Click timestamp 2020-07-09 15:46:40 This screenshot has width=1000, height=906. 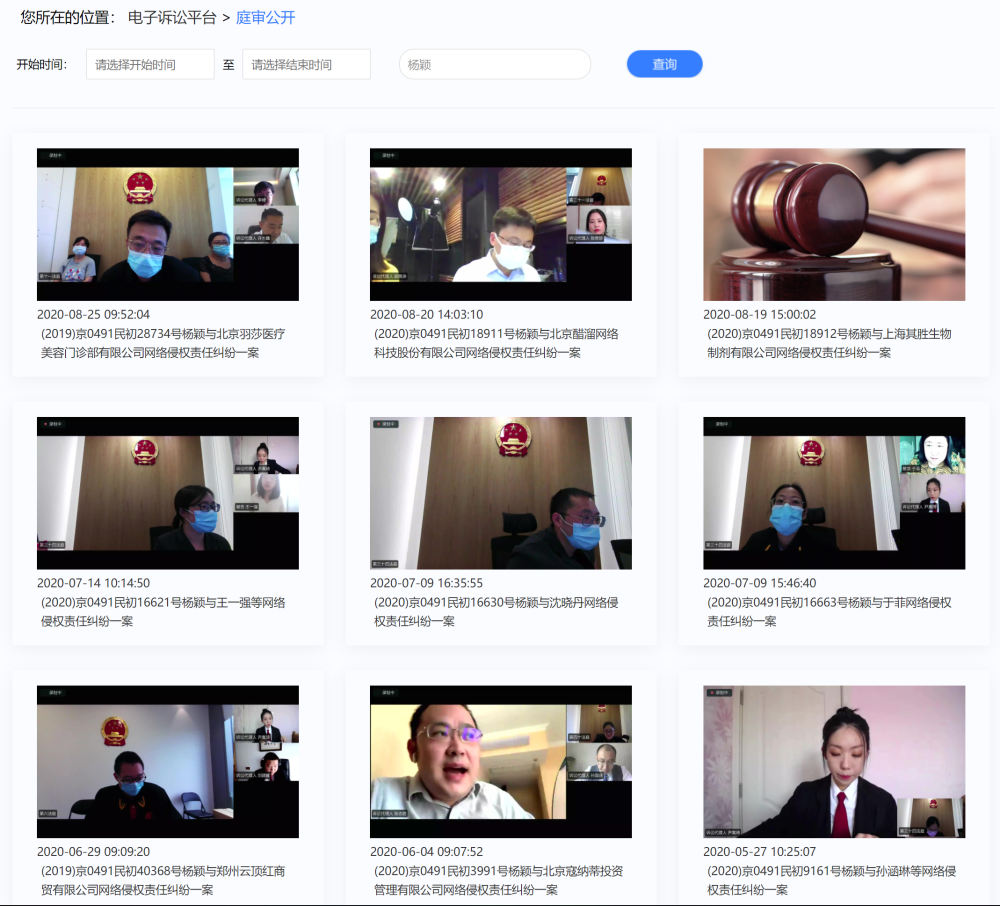point(760,583)
